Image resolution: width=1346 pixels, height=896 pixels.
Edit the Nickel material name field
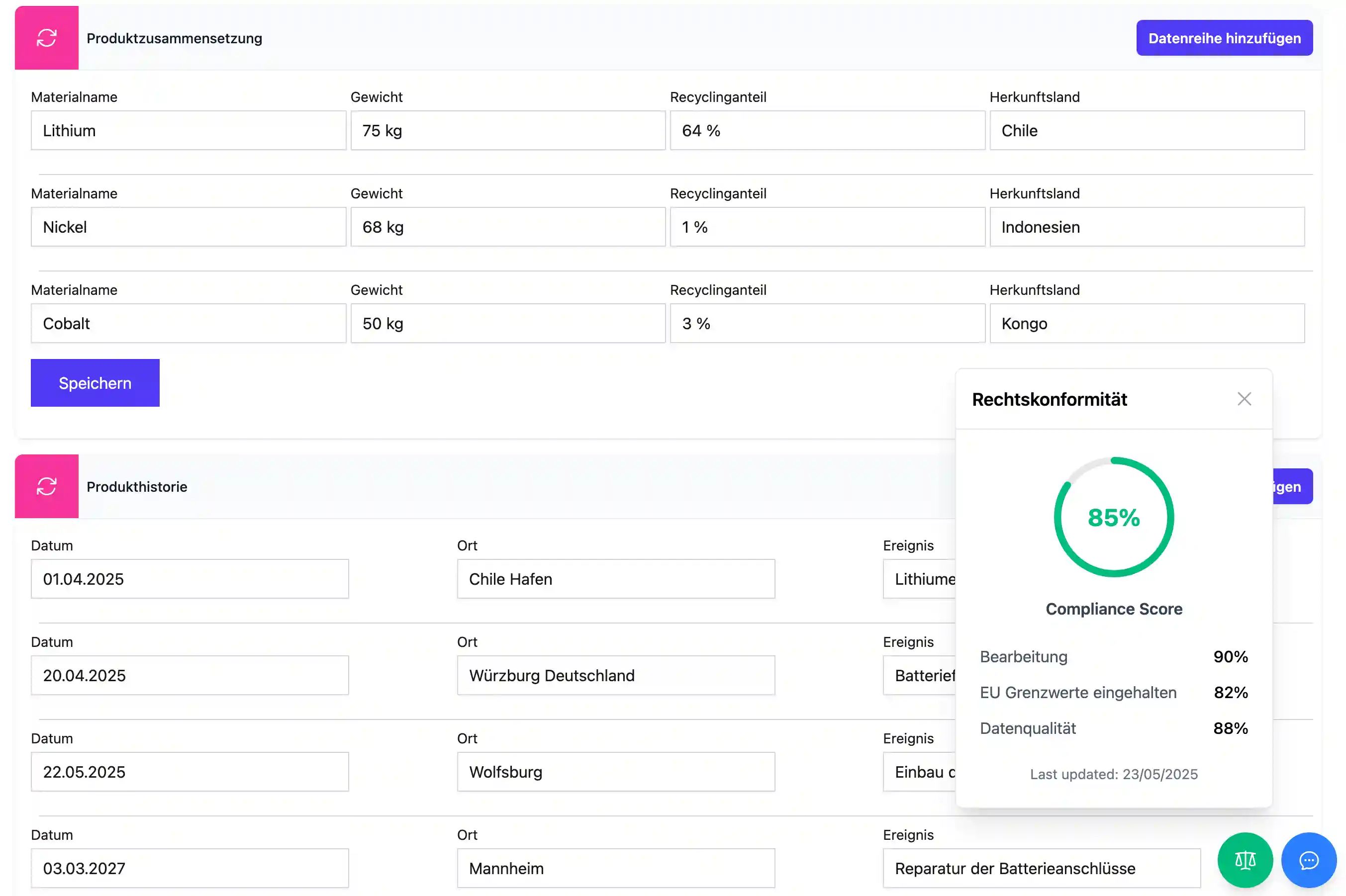pyautogui.click(x=188, y=227)
